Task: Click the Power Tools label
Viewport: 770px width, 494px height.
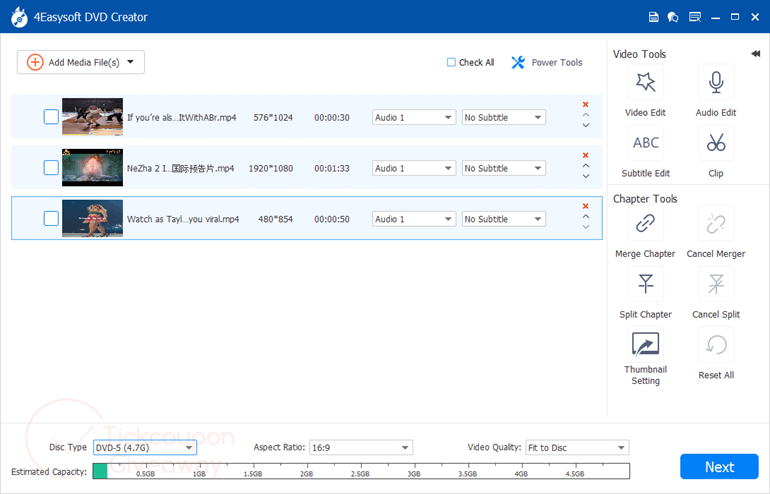Action: pos(557,62)
